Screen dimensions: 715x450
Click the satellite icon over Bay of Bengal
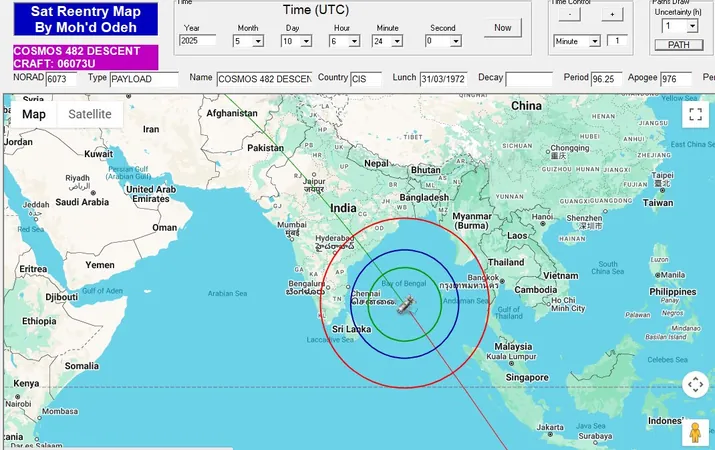405,305
